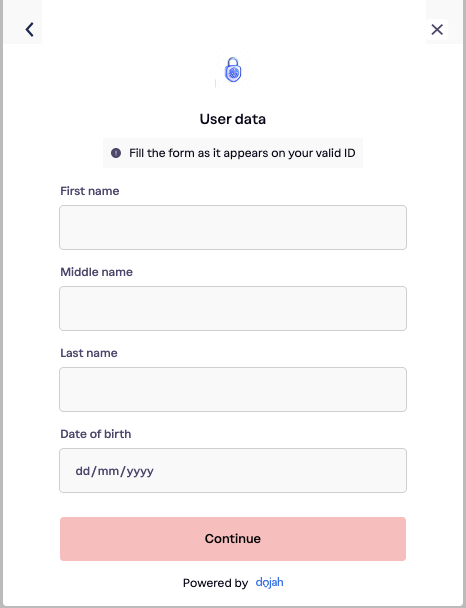
Task: Focus the First name input field
Action: [x=233, y=227]
